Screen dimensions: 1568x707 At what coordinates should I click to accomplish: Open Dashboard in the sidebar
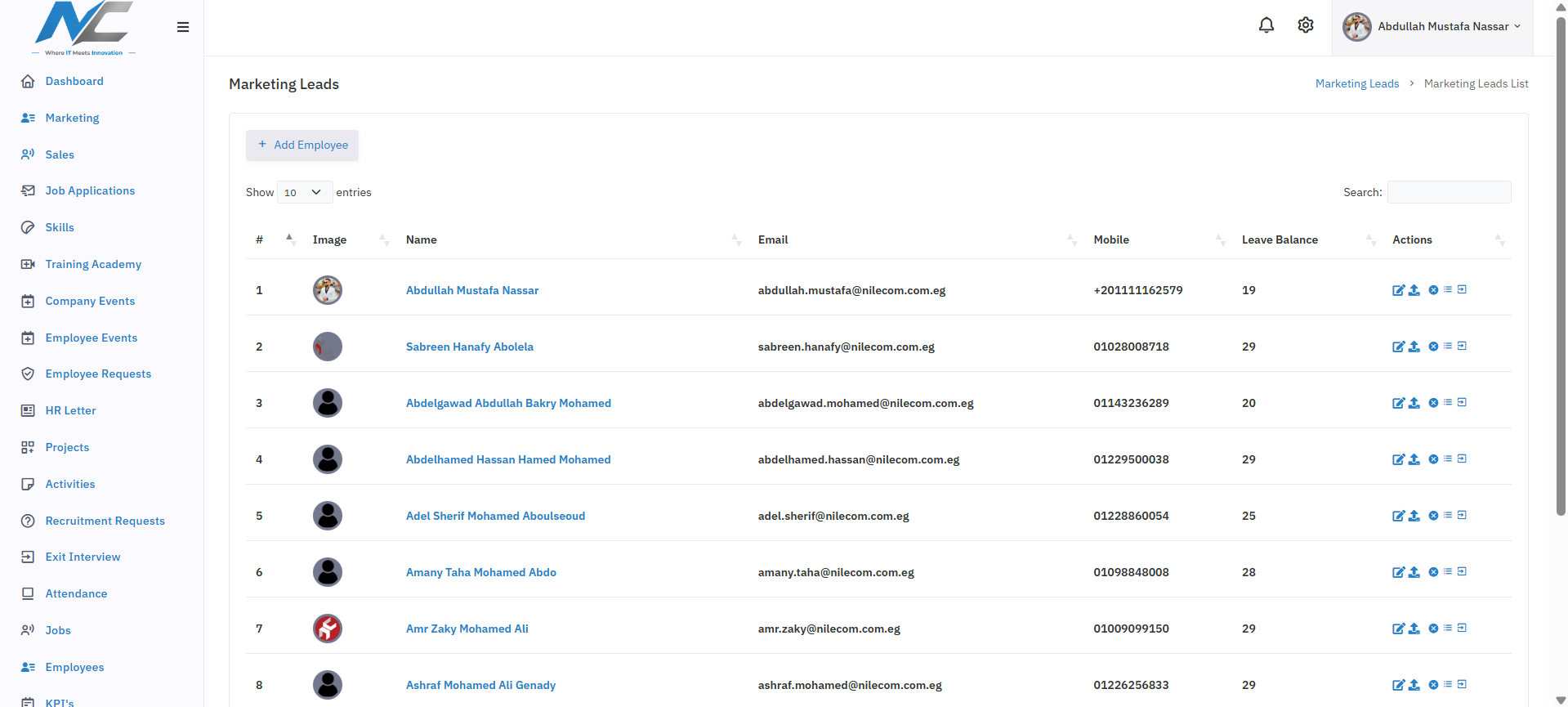tap(74, 81)
